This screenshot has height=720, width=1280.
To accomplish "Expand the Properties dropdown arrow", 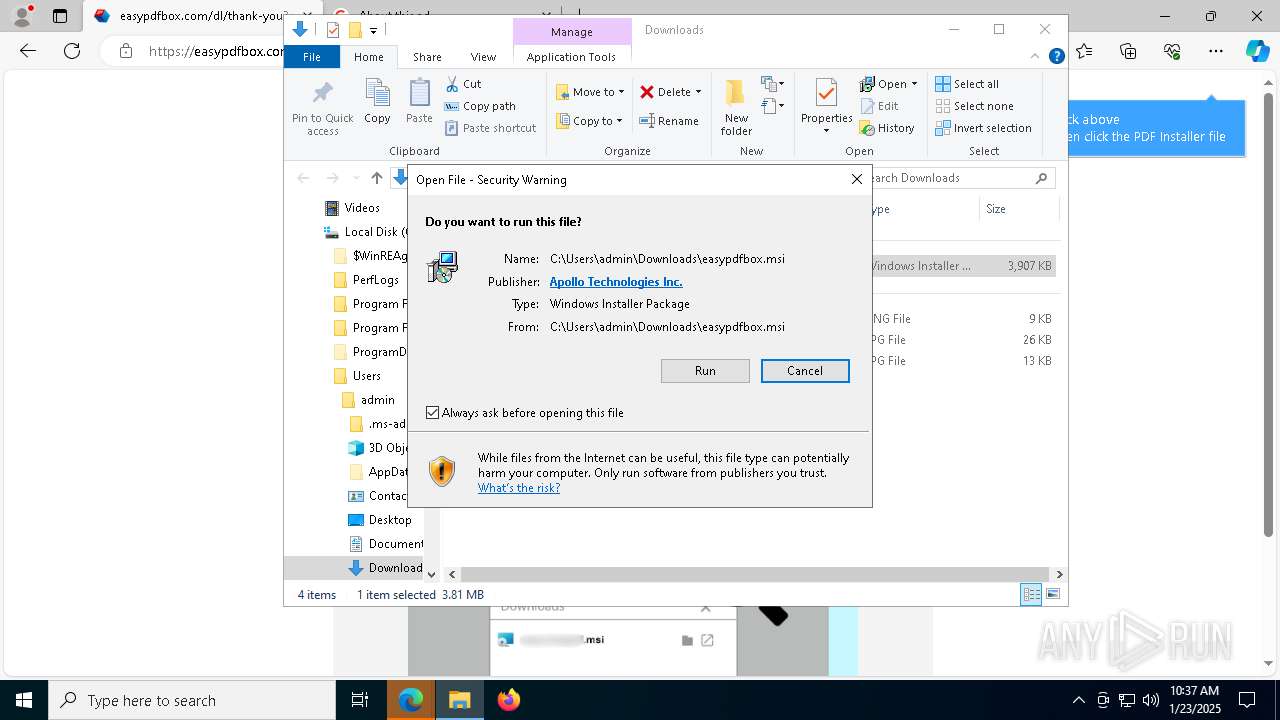I will (826, 130).
